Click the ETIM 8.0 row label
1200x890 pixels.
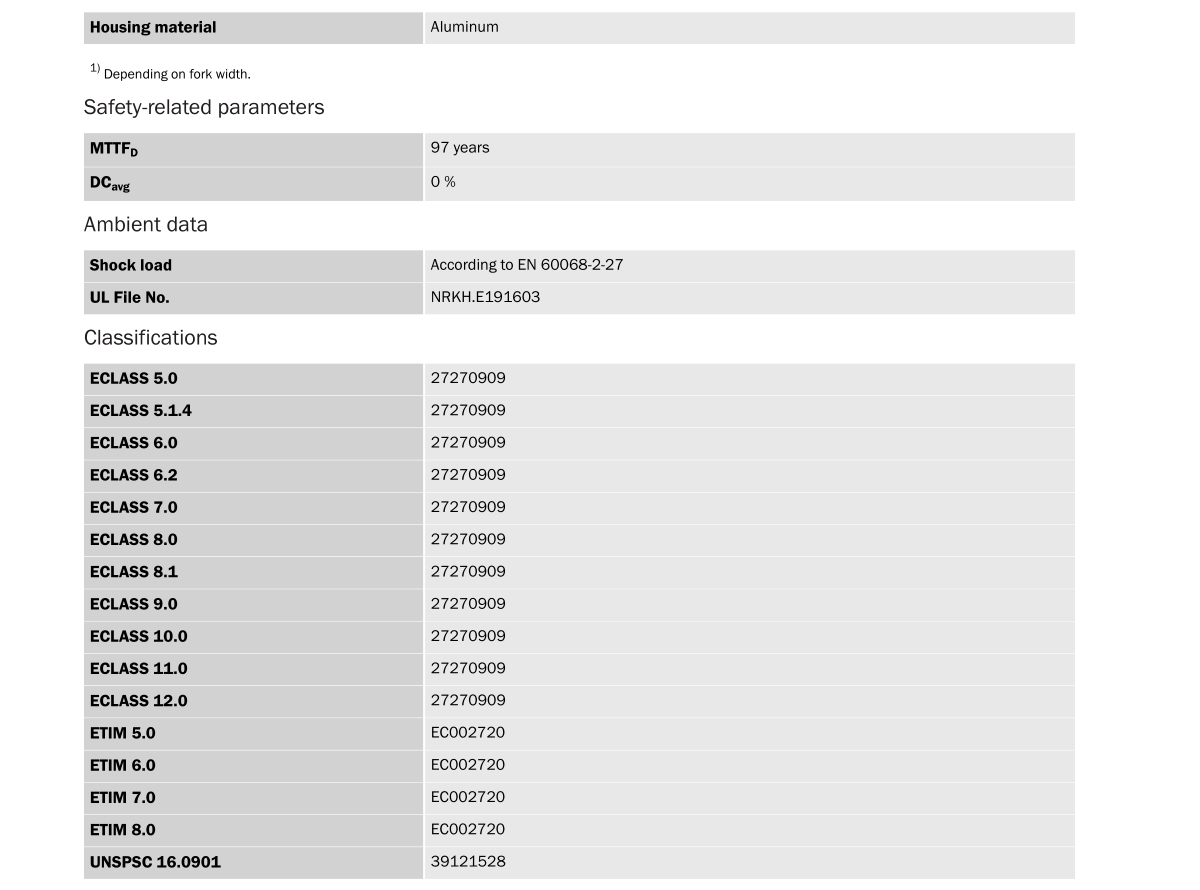click(122, 830)
